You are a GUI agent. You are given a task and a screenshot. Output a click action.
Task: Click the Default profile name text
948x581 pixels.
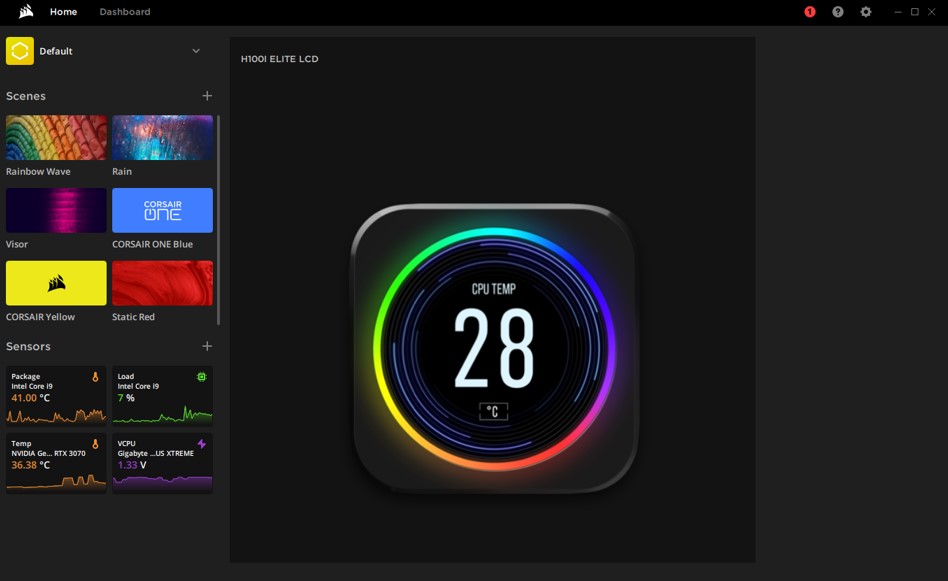coord(56,51)
